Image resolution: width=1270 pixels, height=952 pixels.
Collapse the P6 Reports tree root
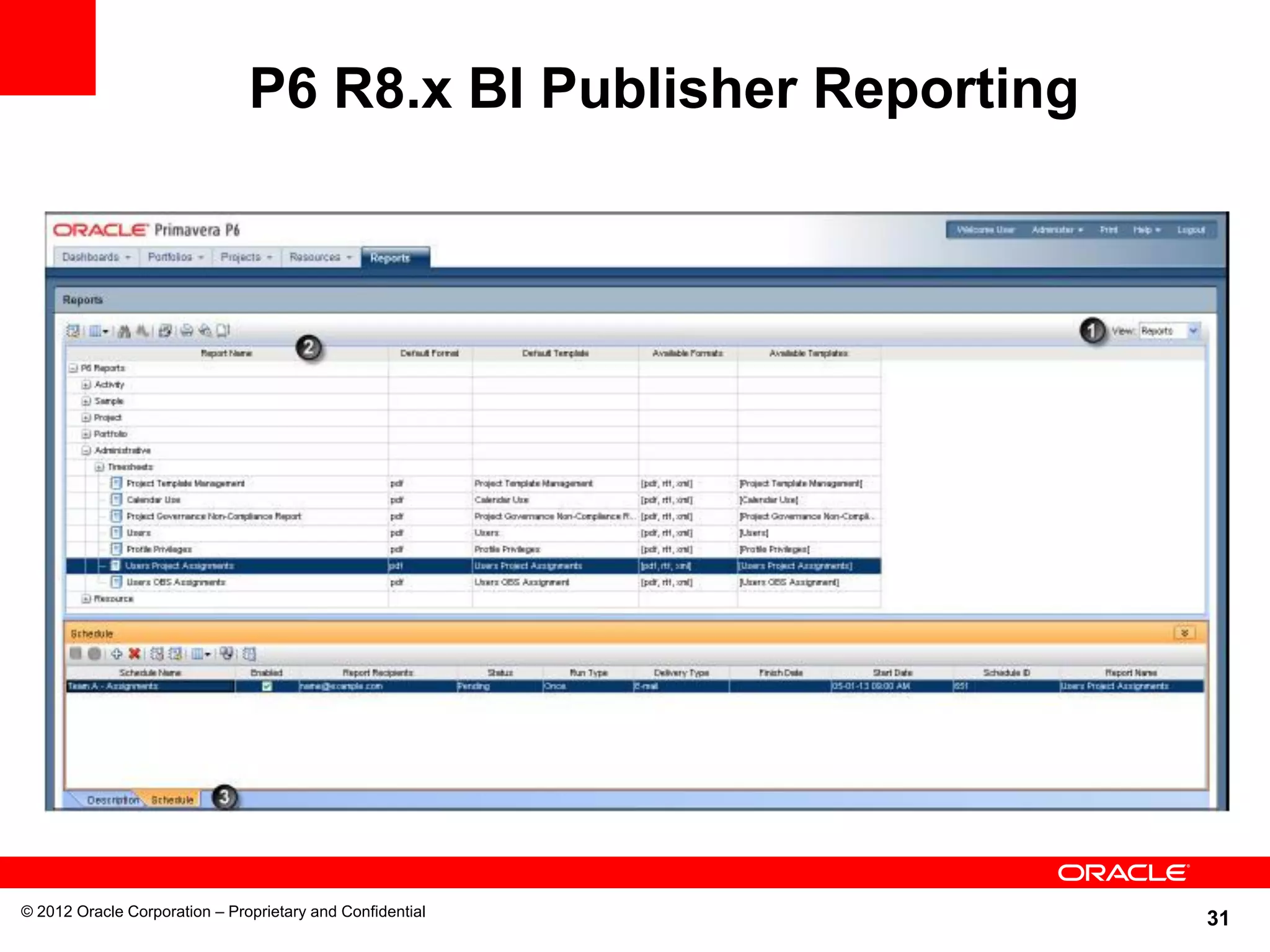[73, 368]
